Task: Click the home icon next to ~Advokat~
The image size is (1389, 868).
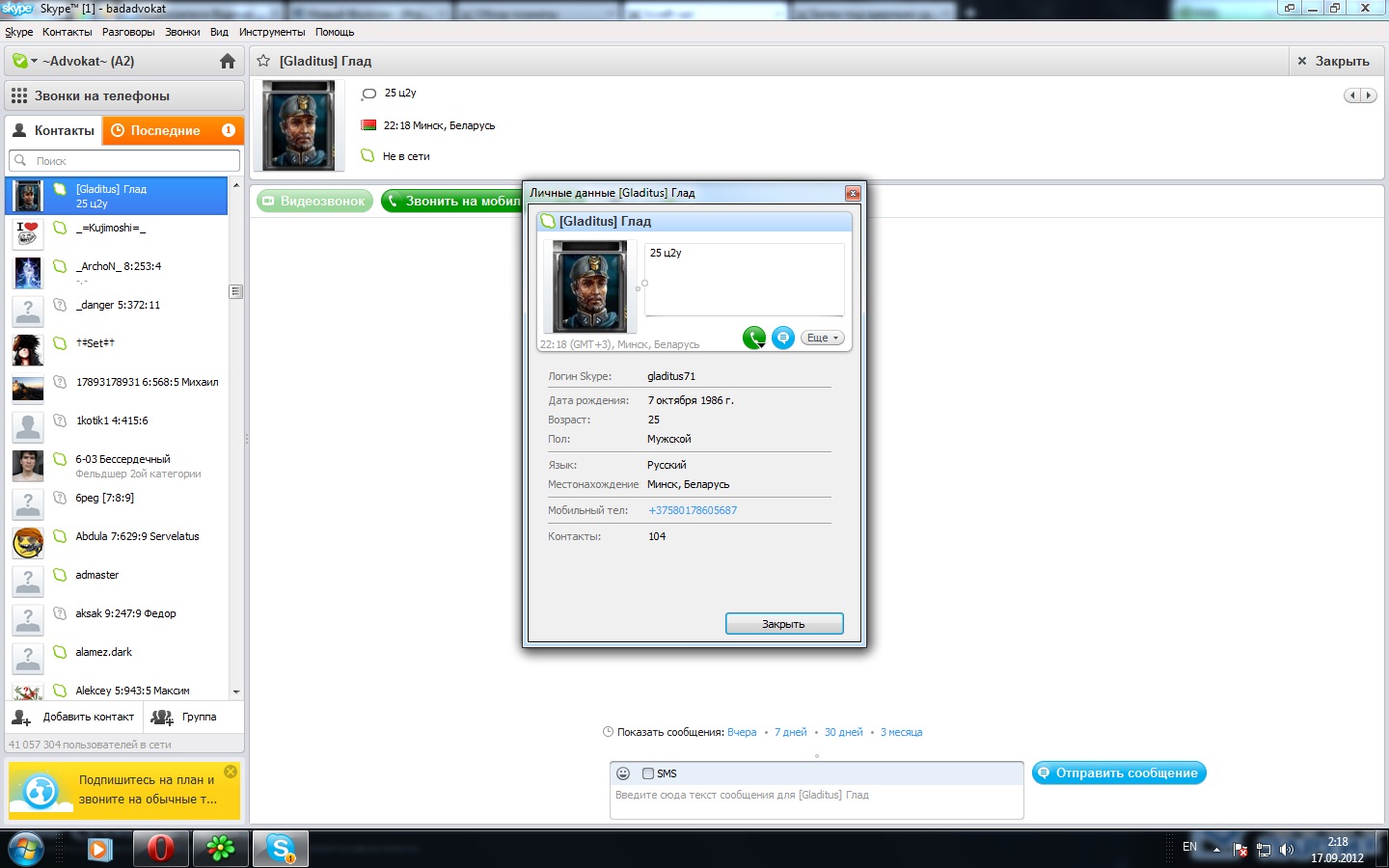Action: [228, 61]
